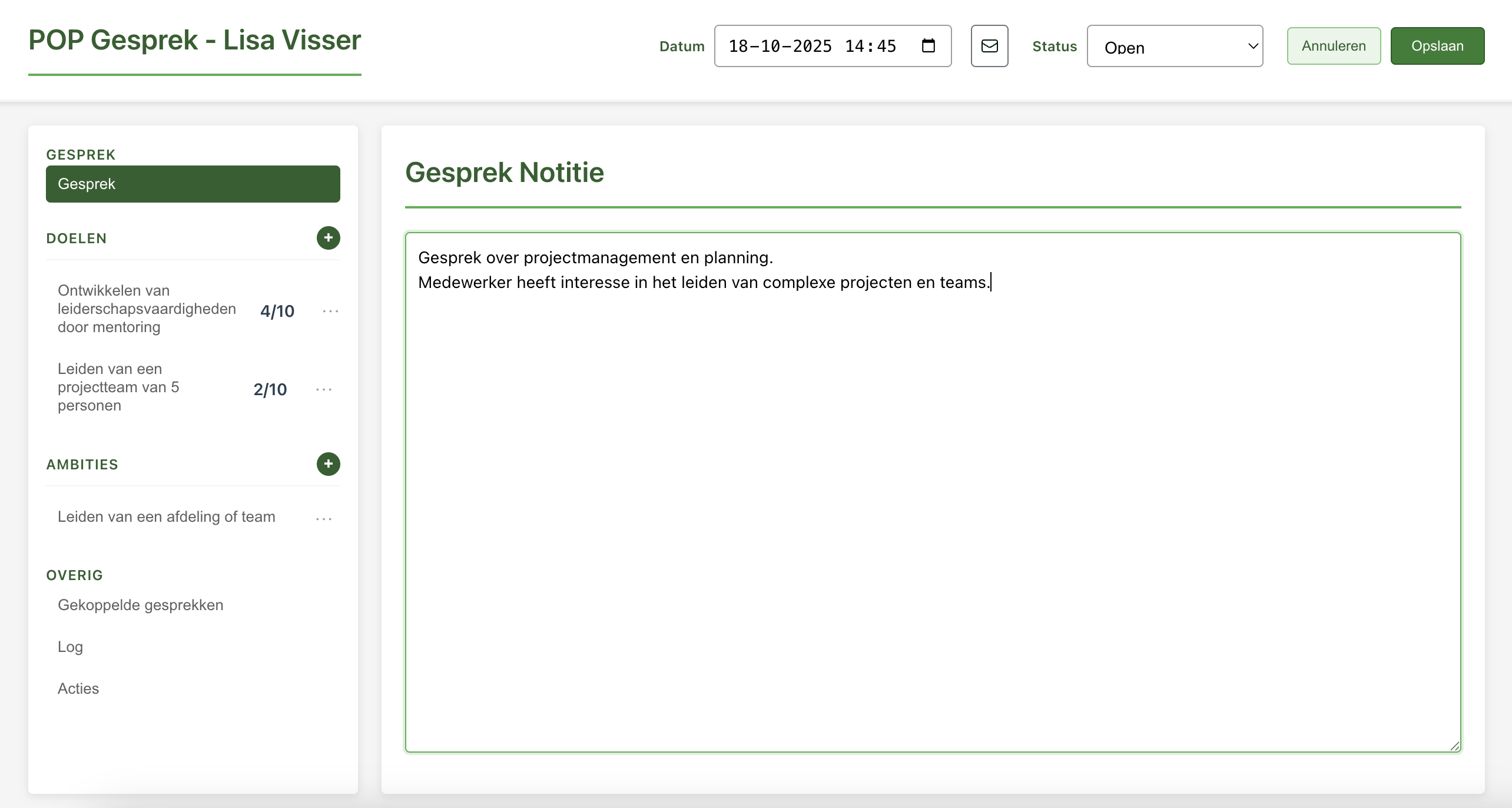Open options menu for leiderschapsvaardigheden goal
Screen dimensions: 1512x808
[330, 311]
